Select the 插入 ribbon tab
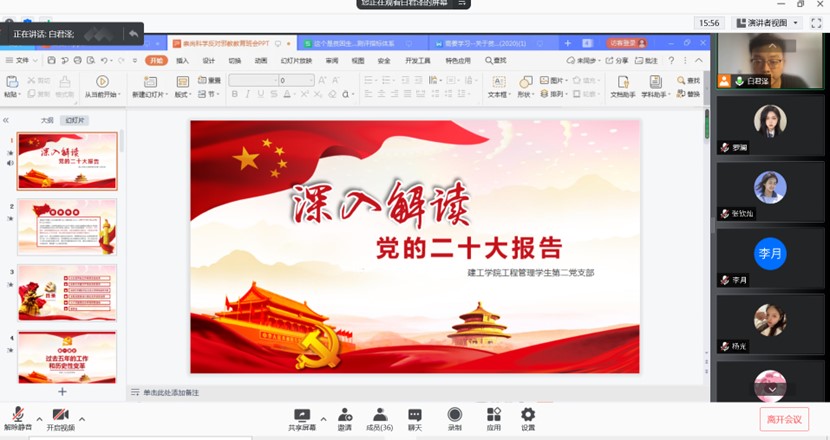The image size is (830, 440). (x=182, y=60)
